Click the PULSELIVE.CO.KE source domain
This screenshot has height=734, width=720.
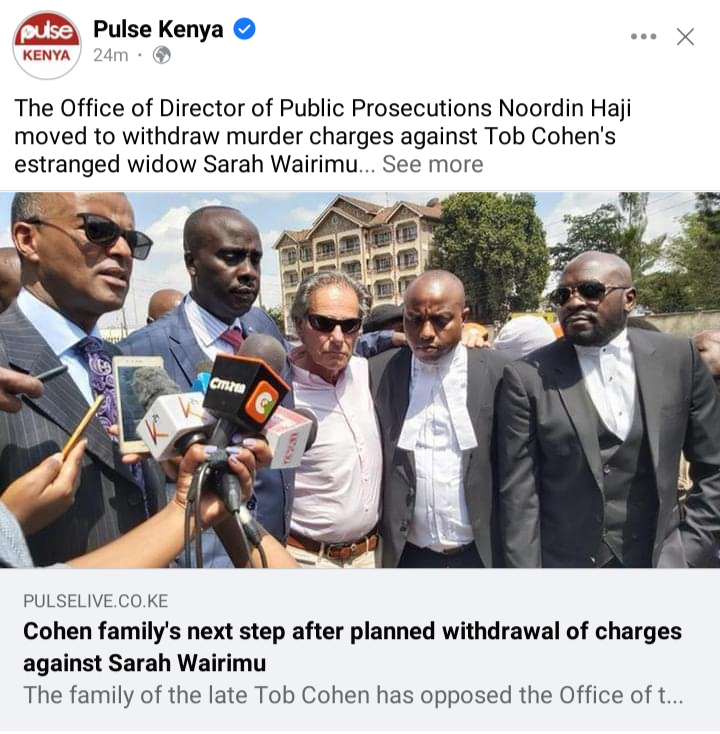click(x=96, y=601)
